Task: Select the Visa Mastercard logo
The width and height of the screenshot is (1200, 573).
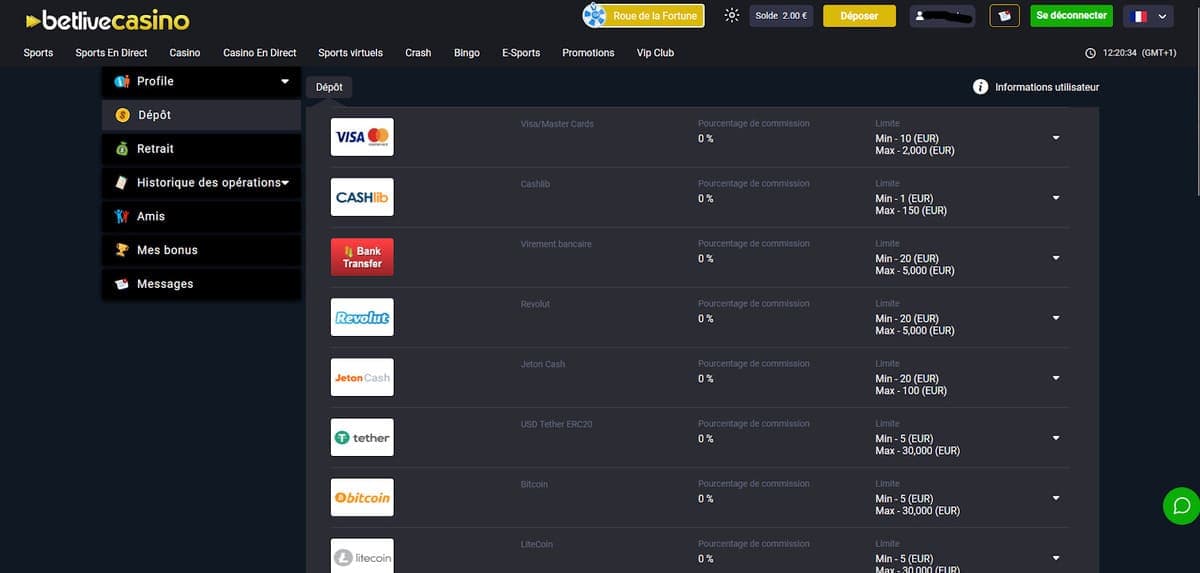Action: click(x=362, y=137)
